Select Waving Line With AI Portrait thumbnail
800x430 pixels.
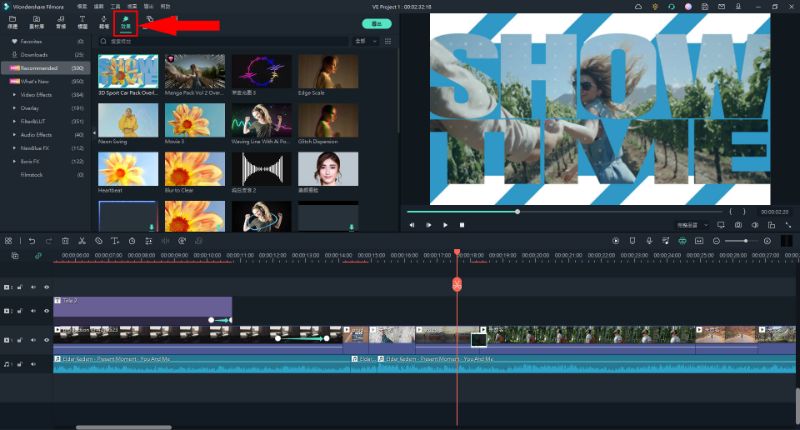pos(261,120)
